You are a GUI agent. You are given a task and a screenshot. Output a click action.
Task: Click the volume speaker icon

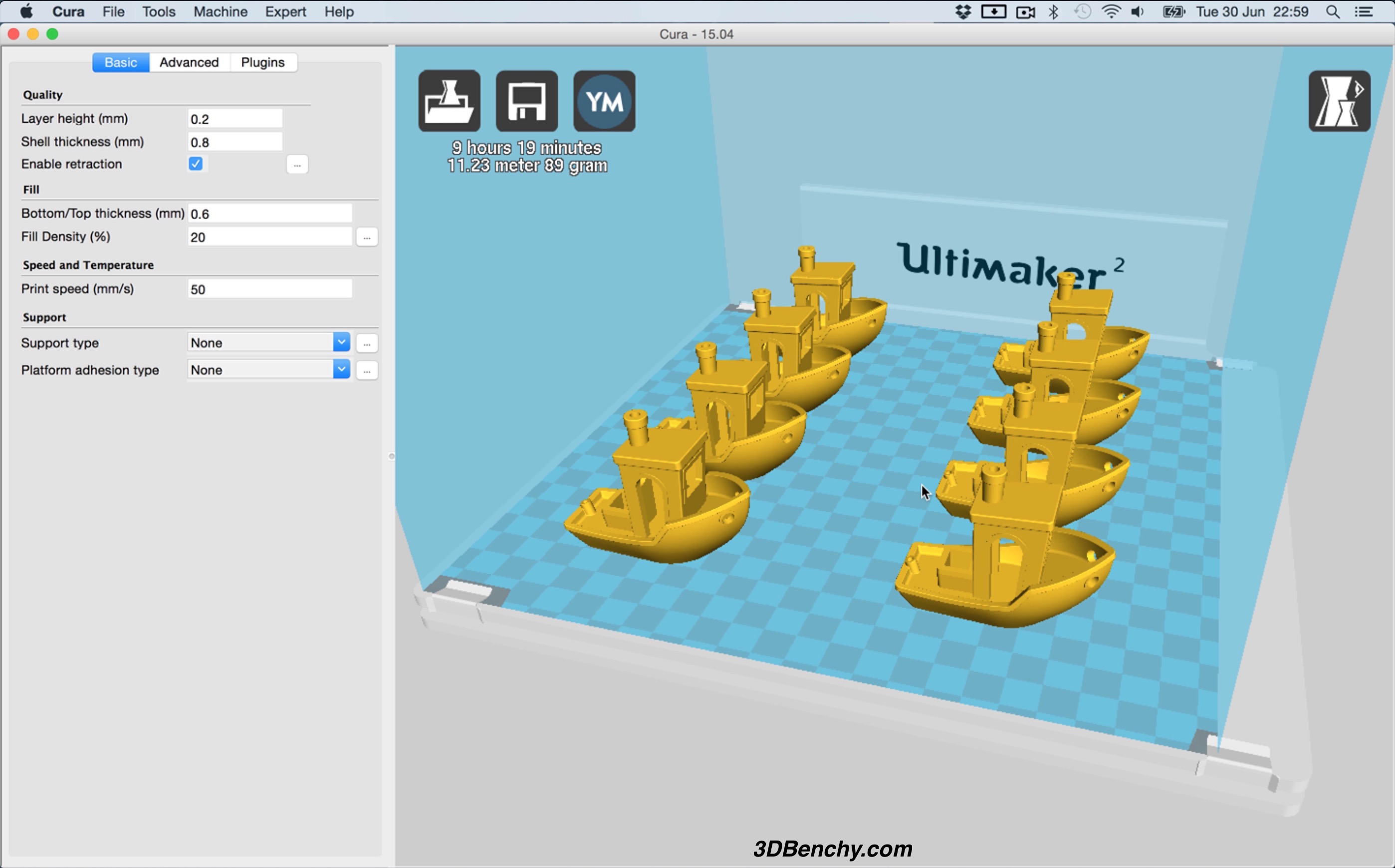[1138, 11]
